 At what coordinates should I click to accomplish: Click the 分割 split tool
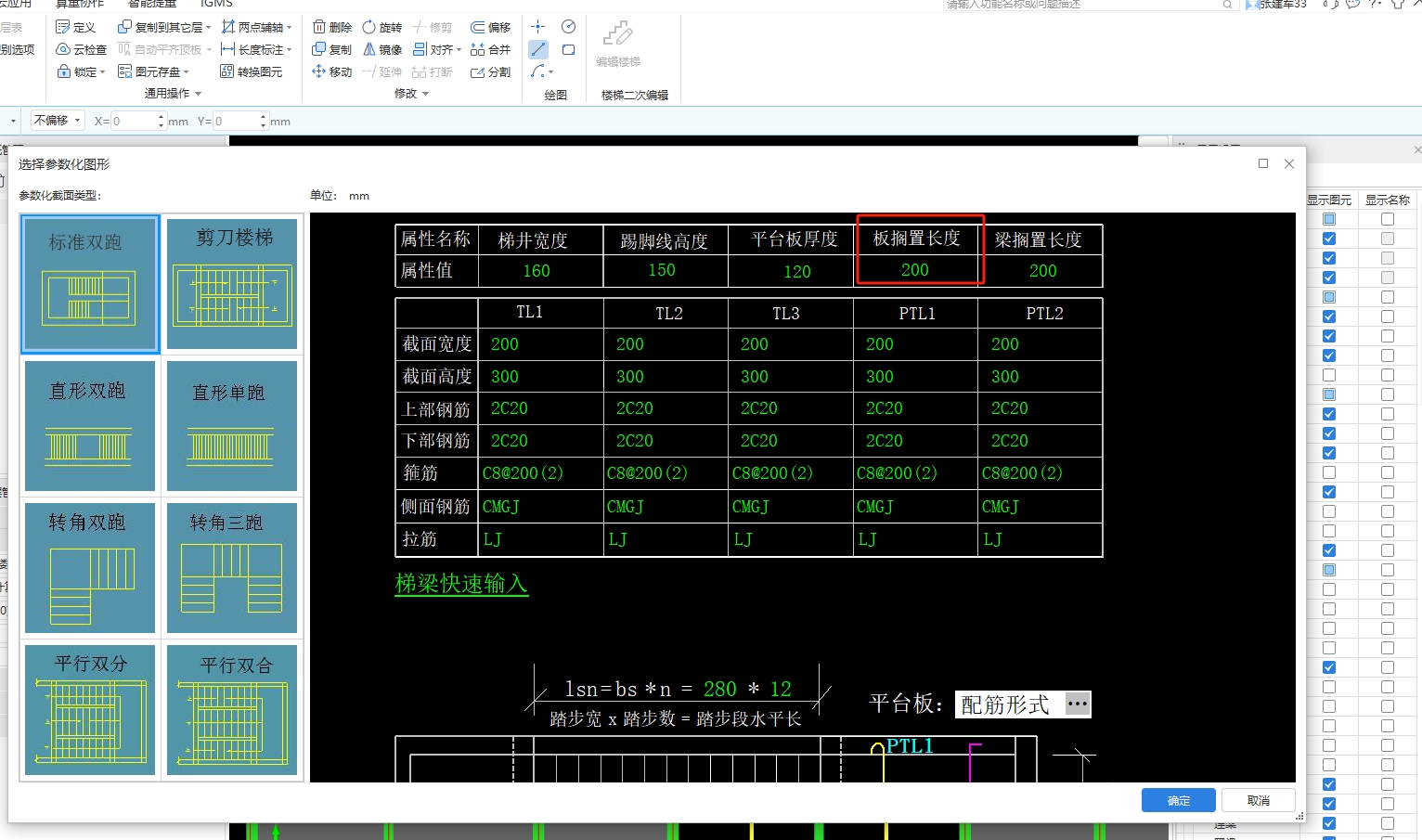(491, 71)
